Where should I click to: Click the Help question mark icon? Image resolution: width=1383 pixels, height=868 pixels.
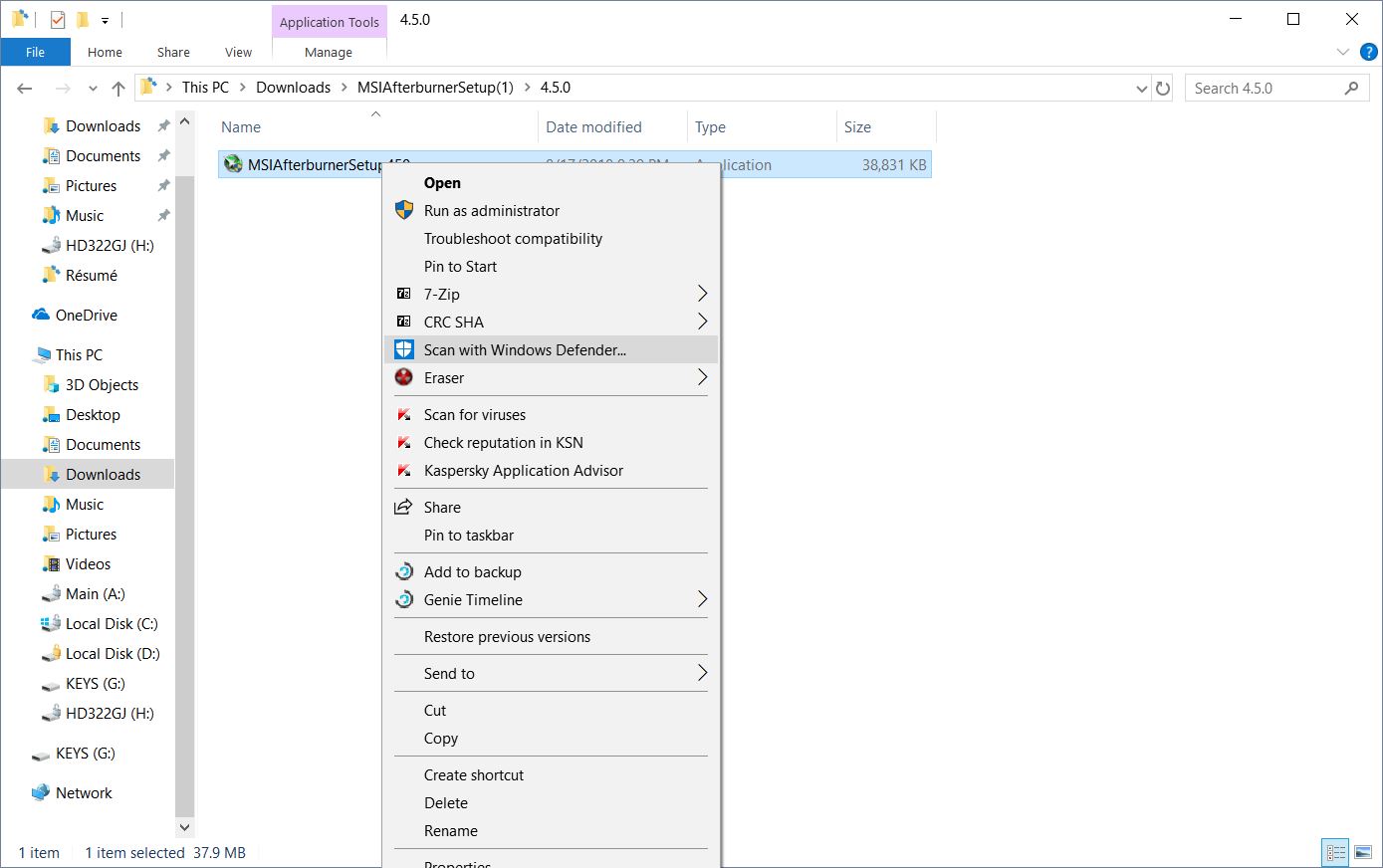pos(1369,52)
